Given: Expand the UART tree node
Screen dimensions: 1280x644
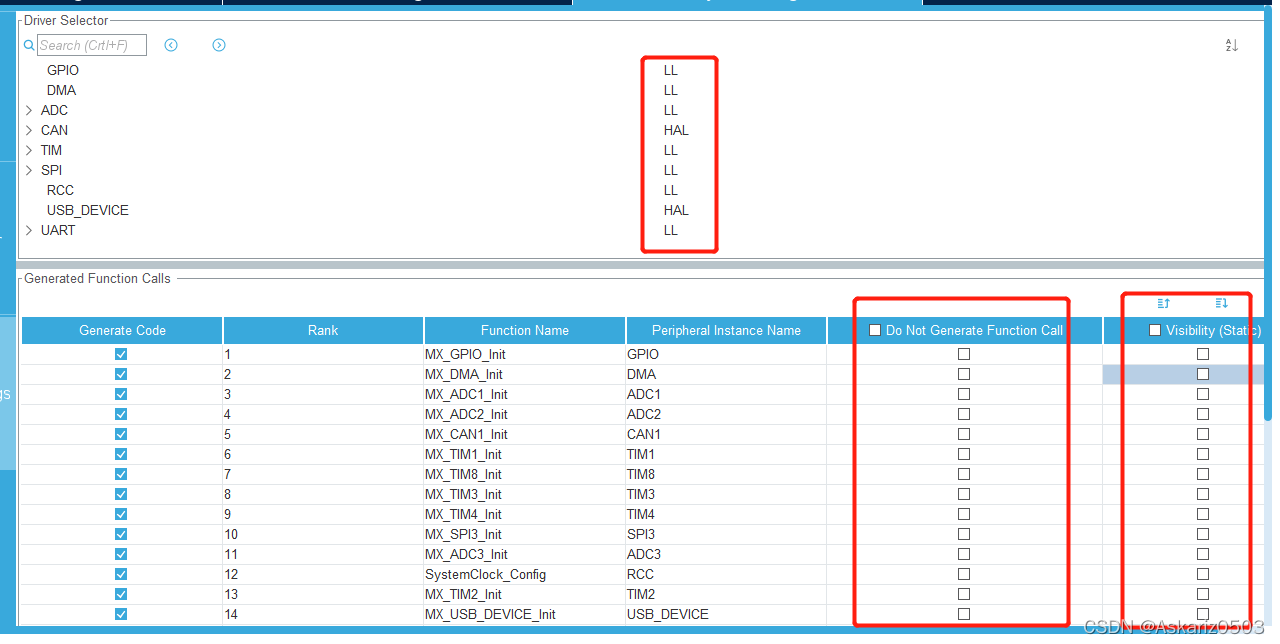Looking at the screenshot, I should point(28,230).
